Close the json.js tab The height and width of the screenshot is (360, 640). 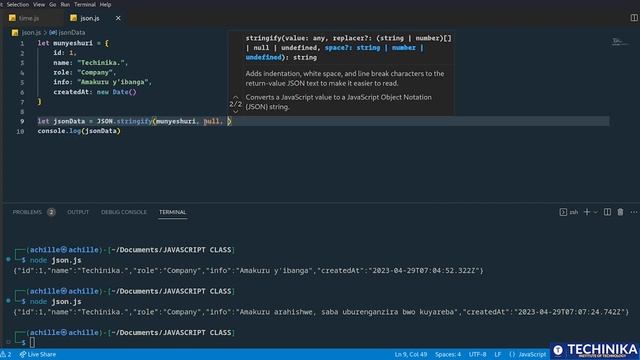click(x=118, y=18)
